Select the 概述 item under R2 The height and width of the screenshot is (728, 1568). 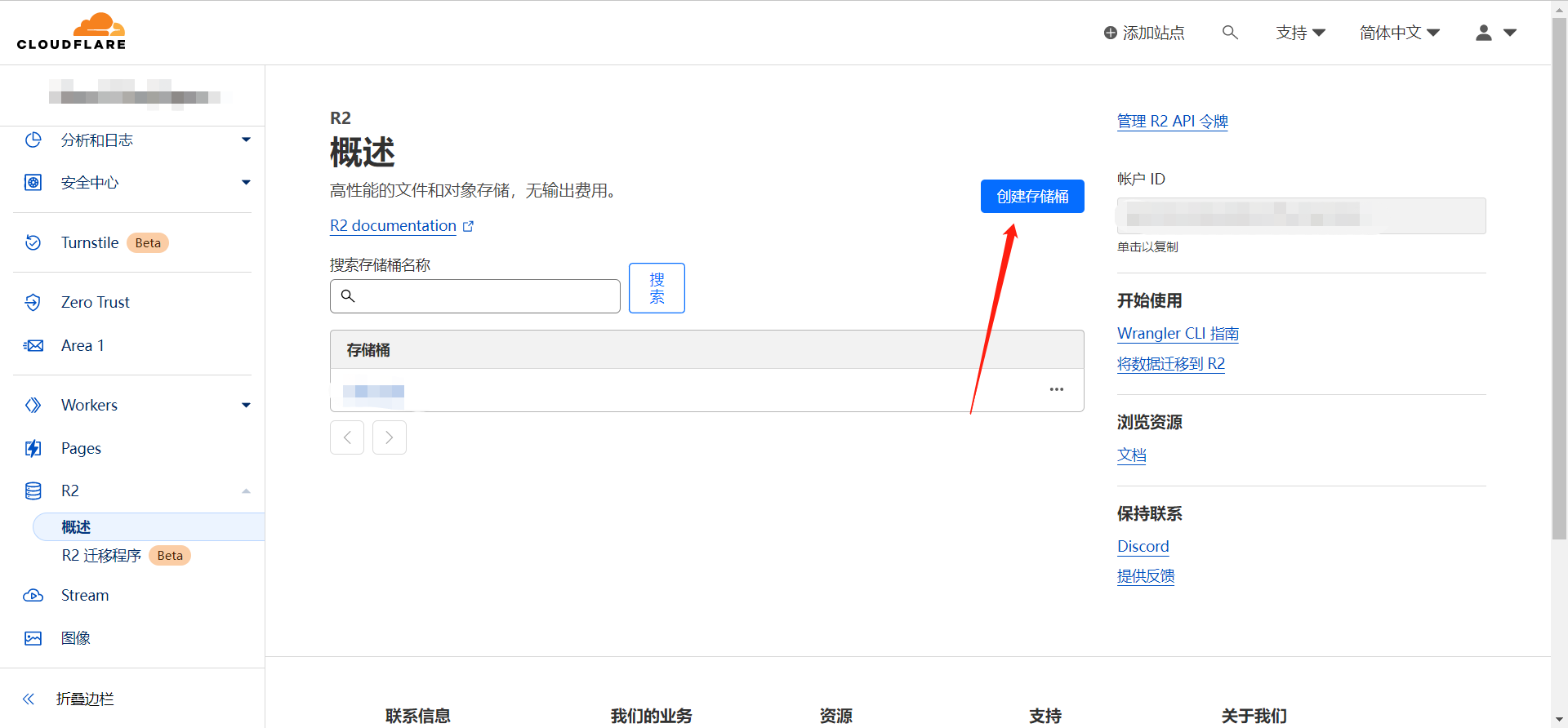(76, 527)
